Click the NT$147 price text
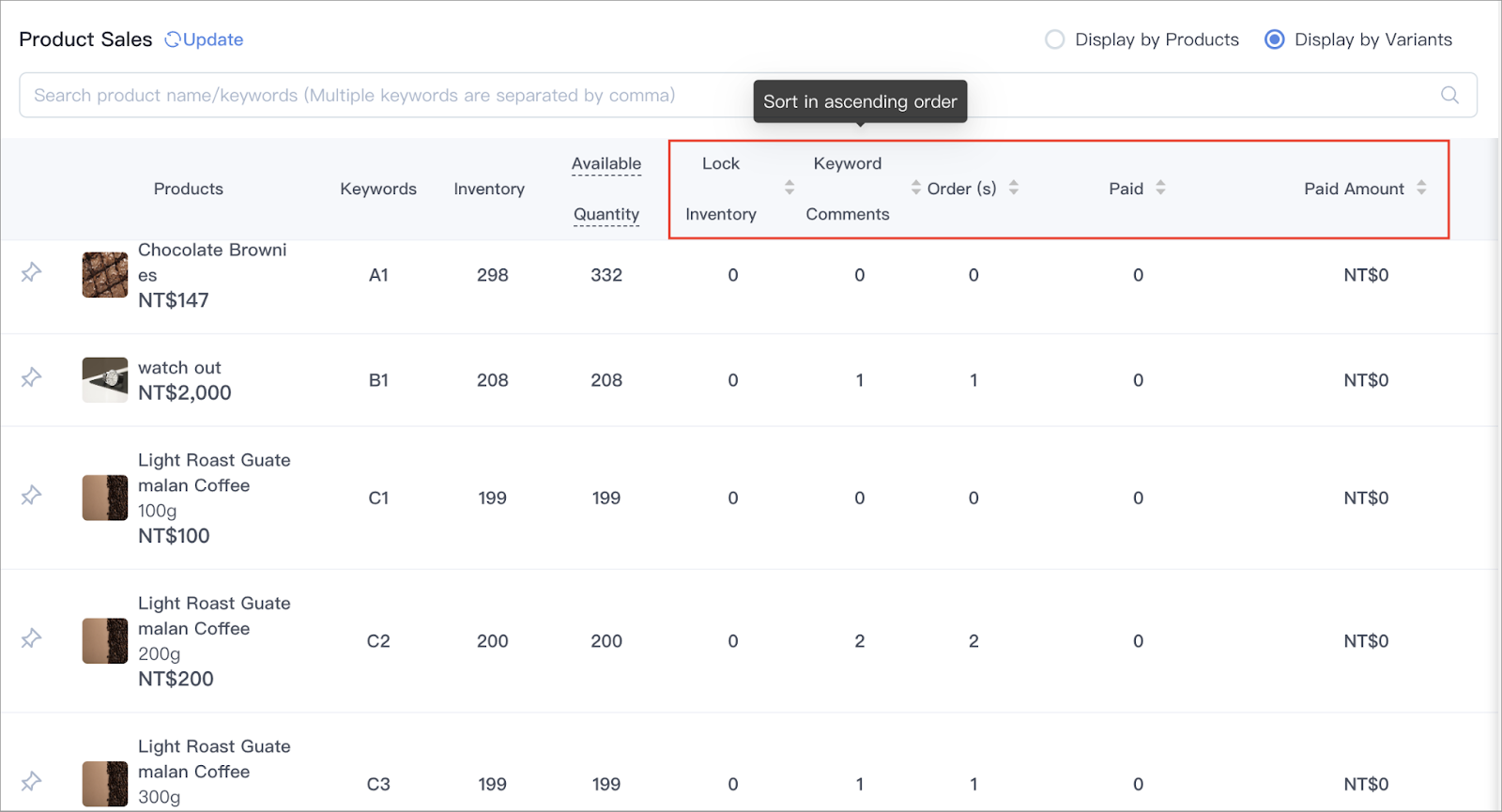This screenshot has height=812, width=1502. pos(174,300)
